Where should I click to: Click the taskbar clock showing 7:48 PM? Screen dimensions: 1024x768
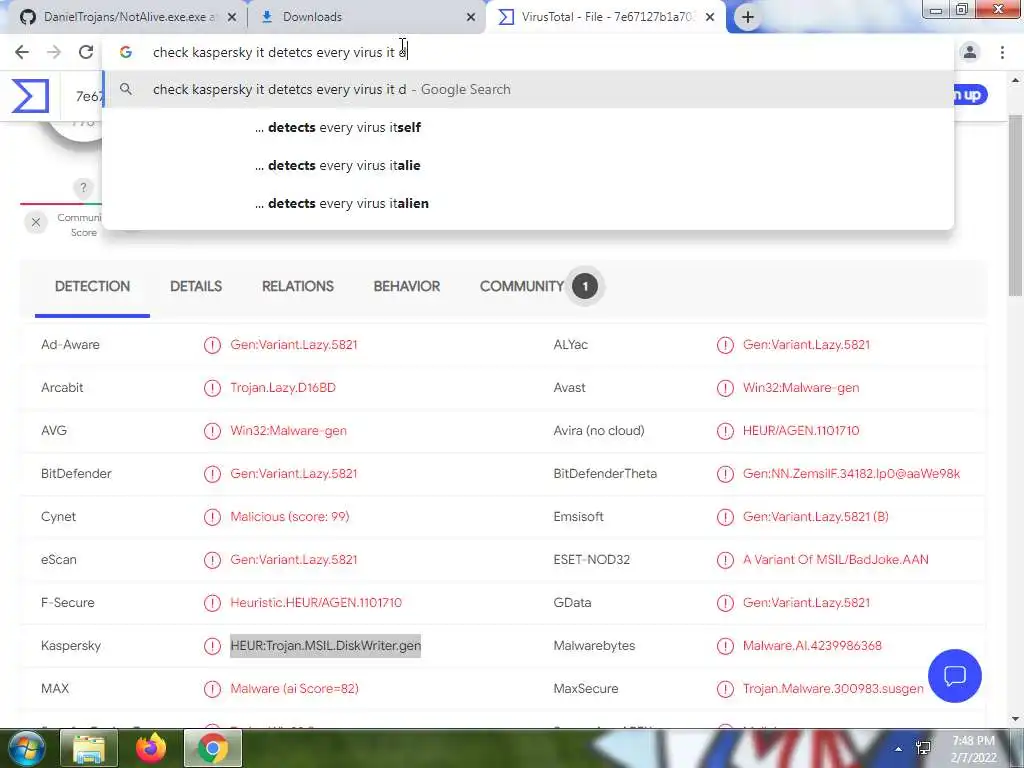pyautogui.click(x=973, y=749)
